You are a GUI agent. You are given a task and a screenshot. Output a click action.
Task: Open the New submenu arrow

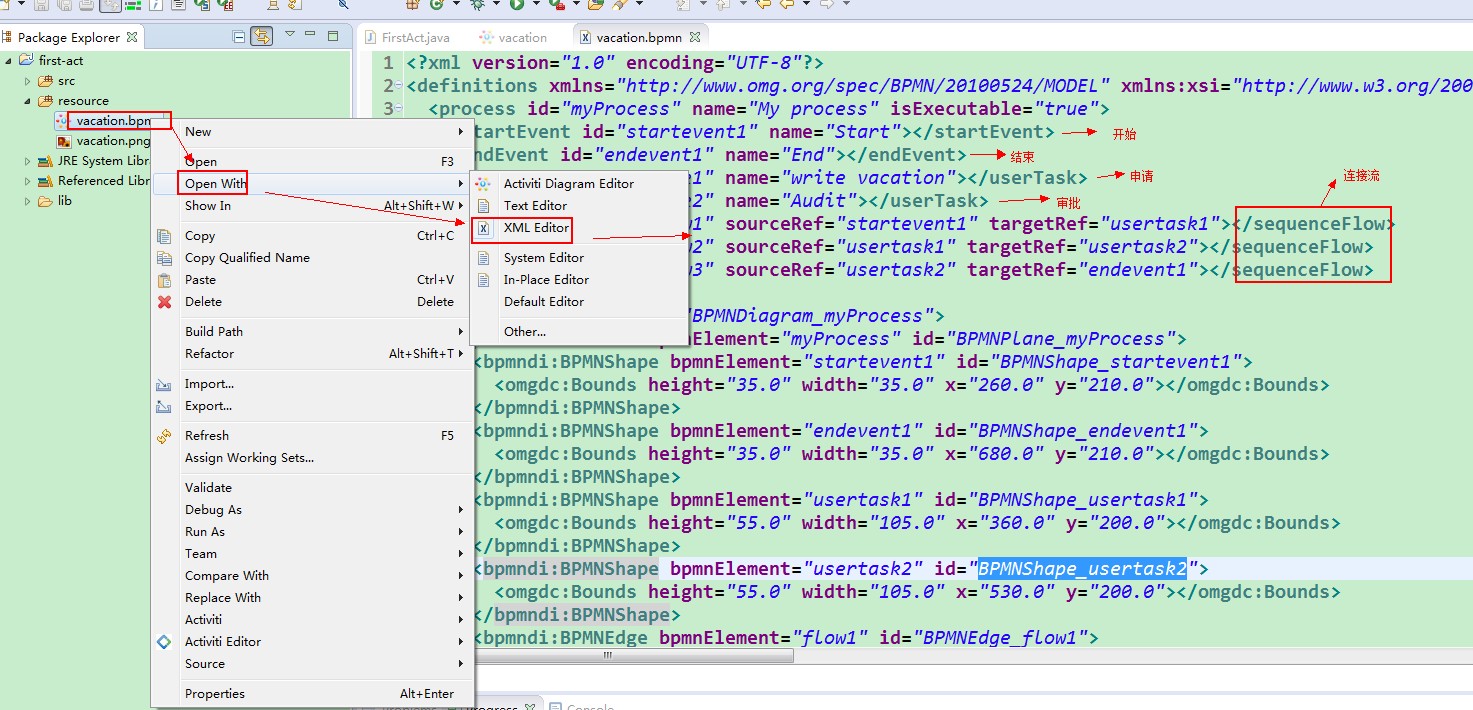pos(461,132)
